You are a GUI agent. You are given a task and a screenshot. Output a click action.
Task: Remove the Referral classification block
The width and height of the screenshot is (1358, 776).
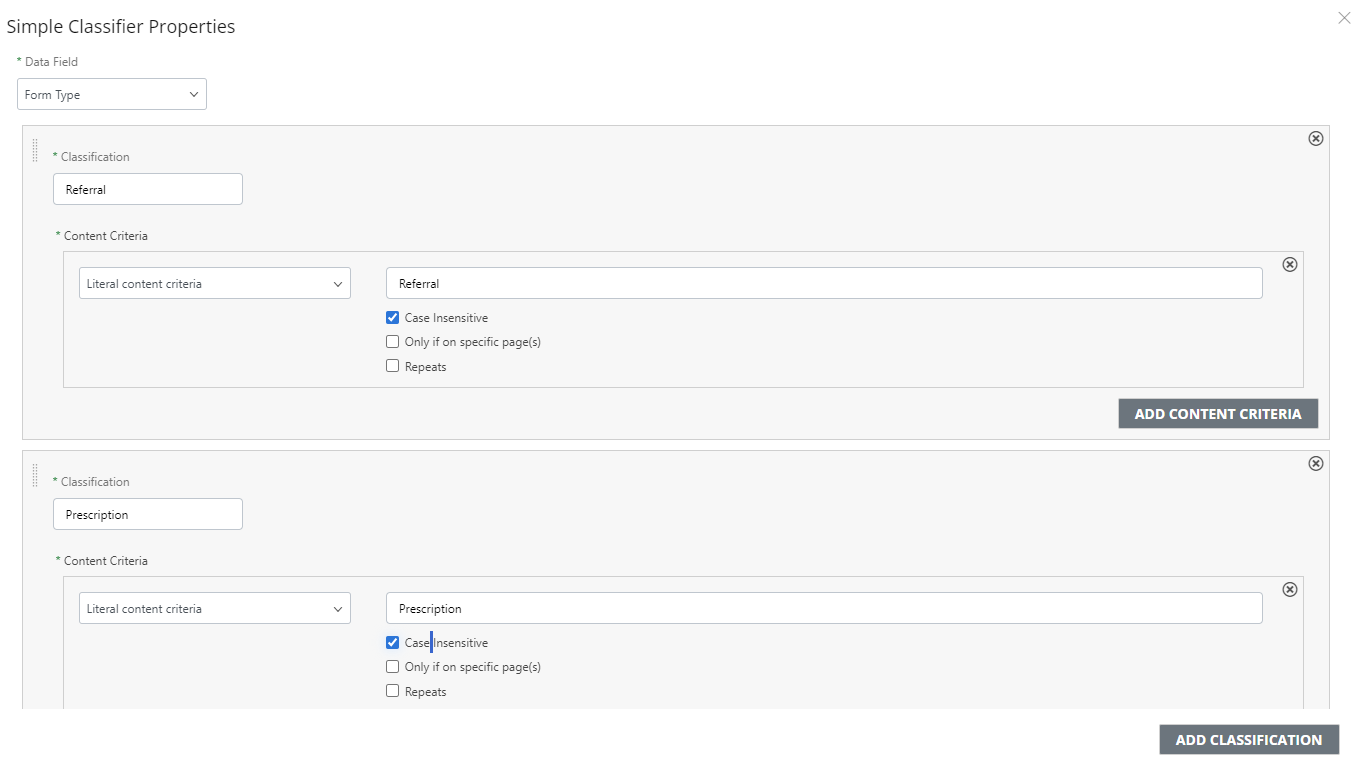click(1316, 139)
